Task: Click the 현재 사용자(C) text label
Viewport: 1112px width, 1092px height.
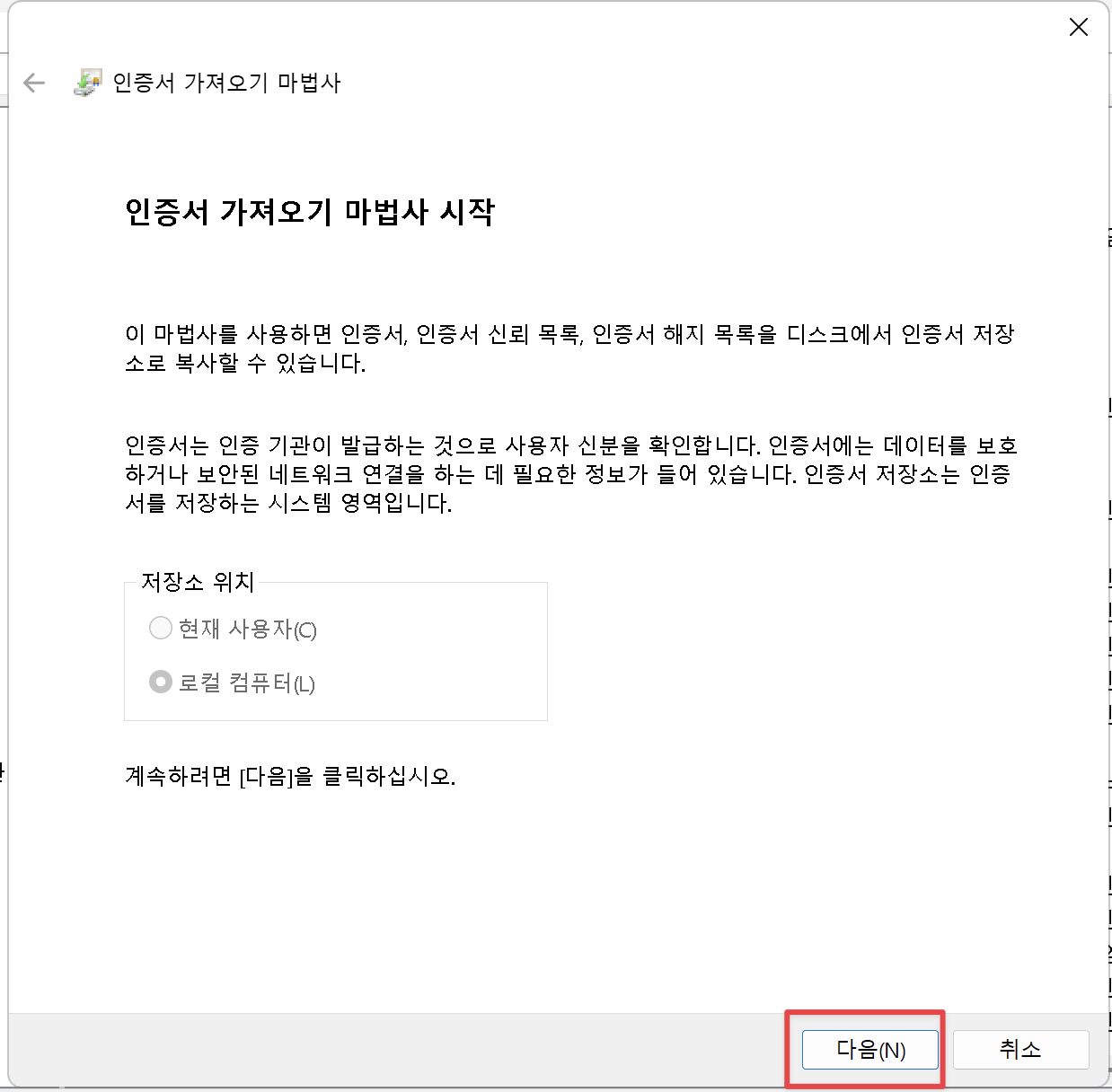Action: pyautogui.click(x=241, y=629)
